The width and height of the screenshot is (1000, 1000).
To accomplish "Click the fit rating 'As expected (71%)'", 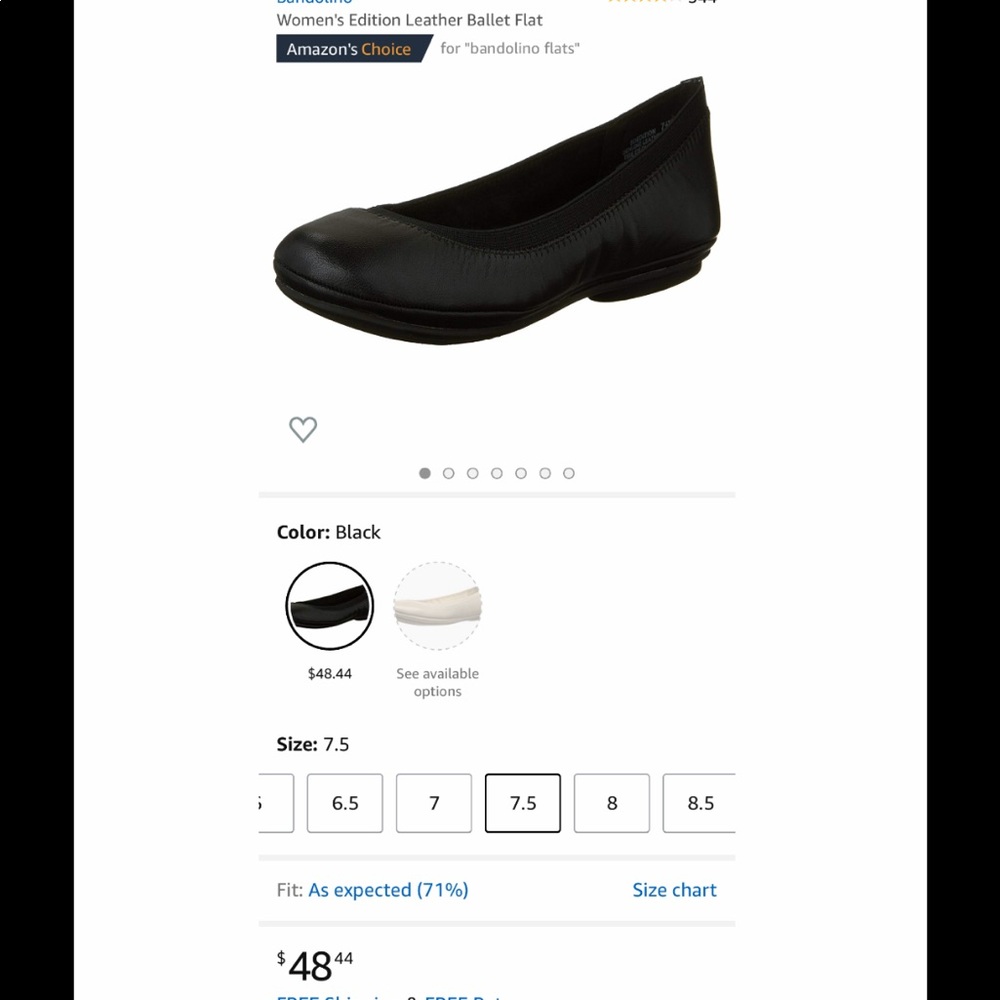I will pos(388,890).
